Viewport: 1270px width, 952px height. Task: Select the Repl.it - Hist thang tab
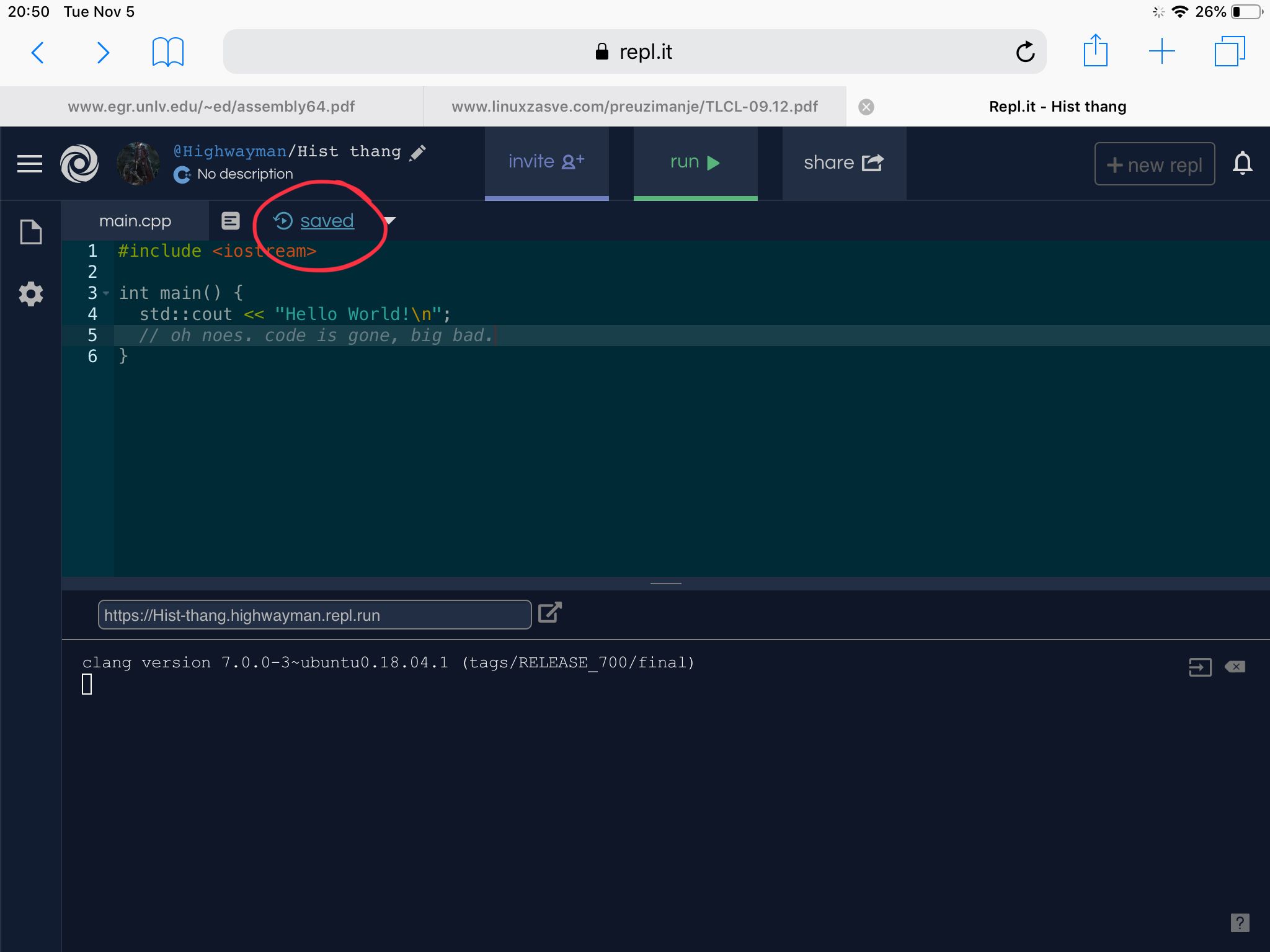pyautogui.click(x=1058, y=107)
